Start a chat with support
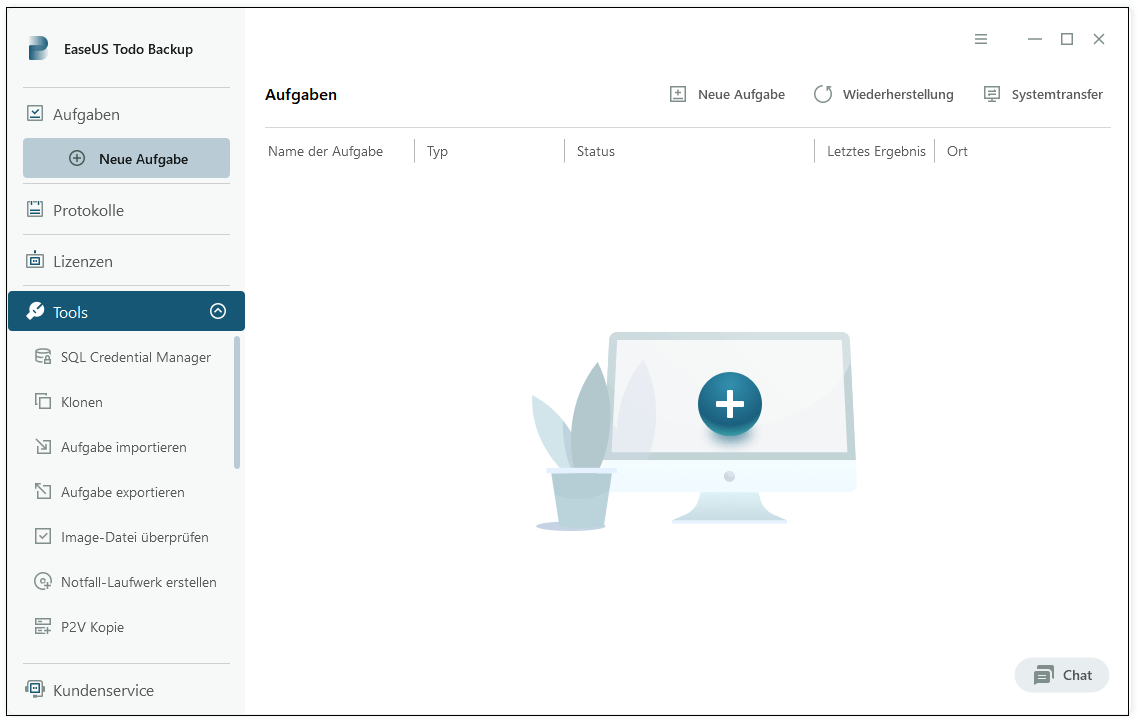The height and width of the screenshot is (722, 1139). tap(1061, 675)
